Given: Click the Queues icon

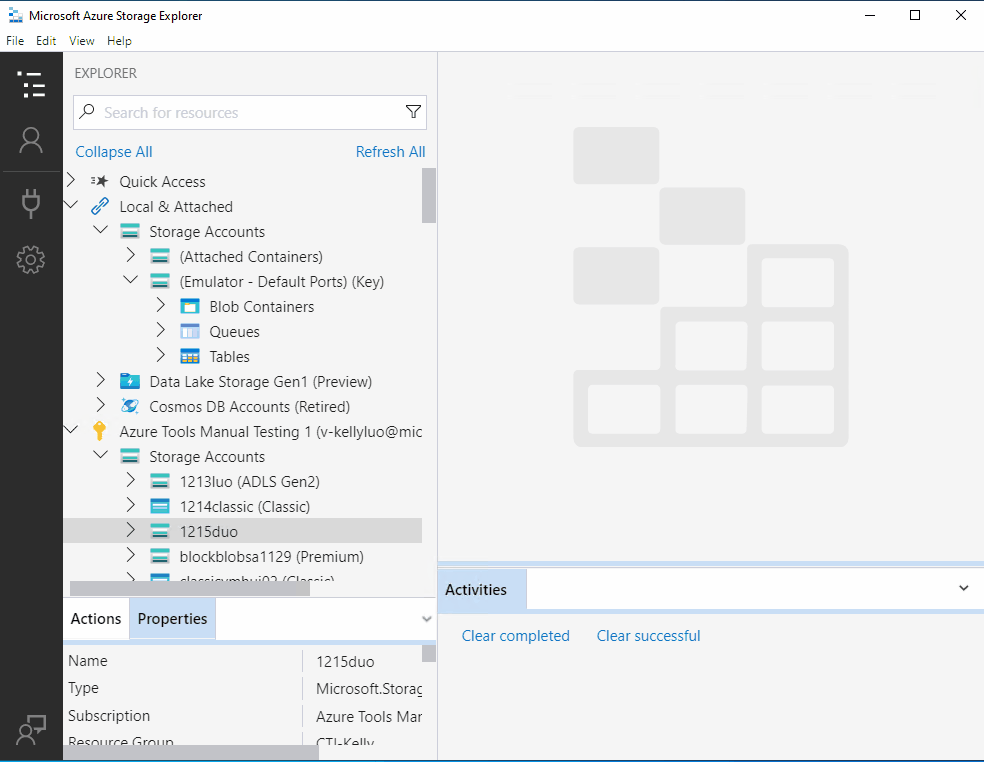Looking at the screenshot, I should tap(190, 331).
